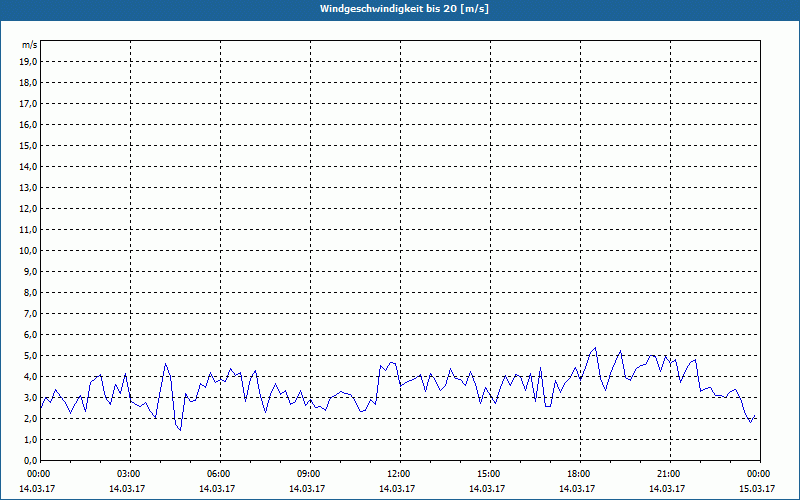The height and width of the screenshot is (500, 800).
Task: Select the "12,0" y-axis label
Action: [x=28, y=209]
